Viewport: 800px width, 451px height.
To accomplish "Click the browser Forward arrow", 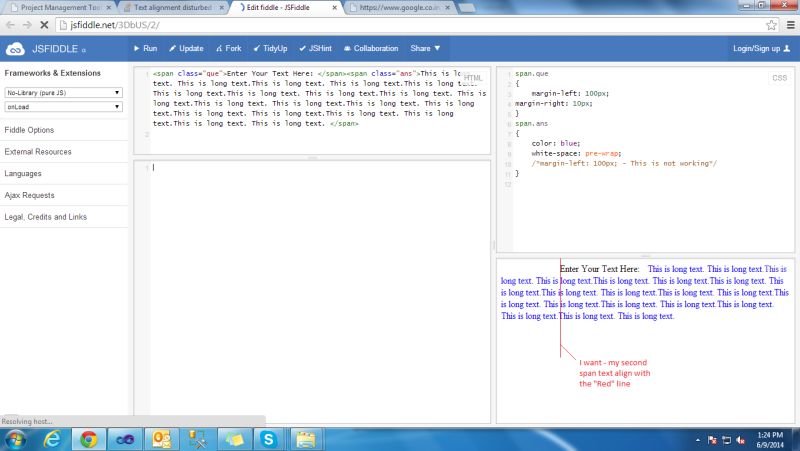I will click(27, 24).
